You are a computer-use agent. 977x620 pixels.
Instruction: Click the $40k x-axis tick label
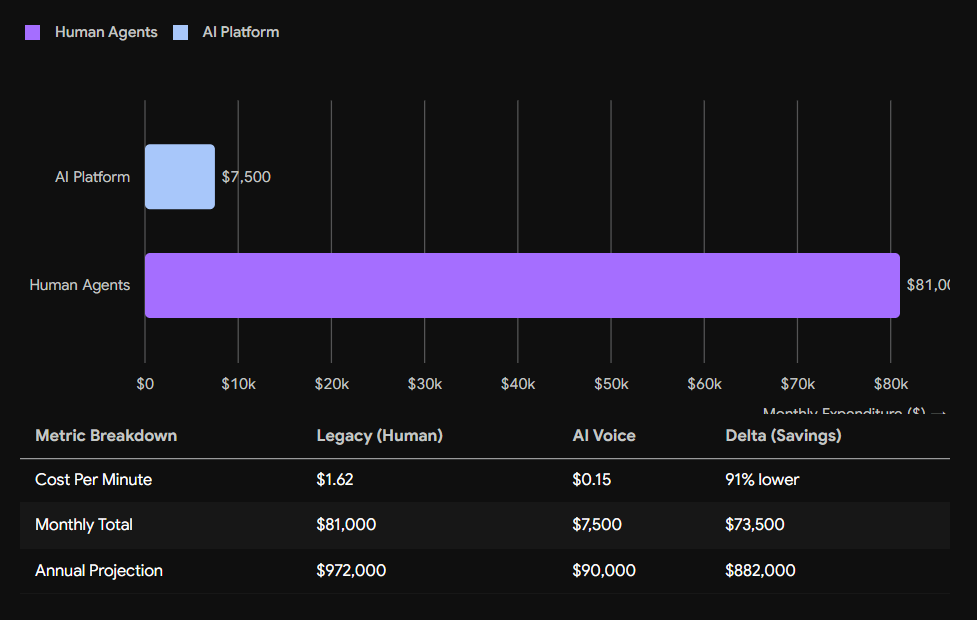point(518,384)
